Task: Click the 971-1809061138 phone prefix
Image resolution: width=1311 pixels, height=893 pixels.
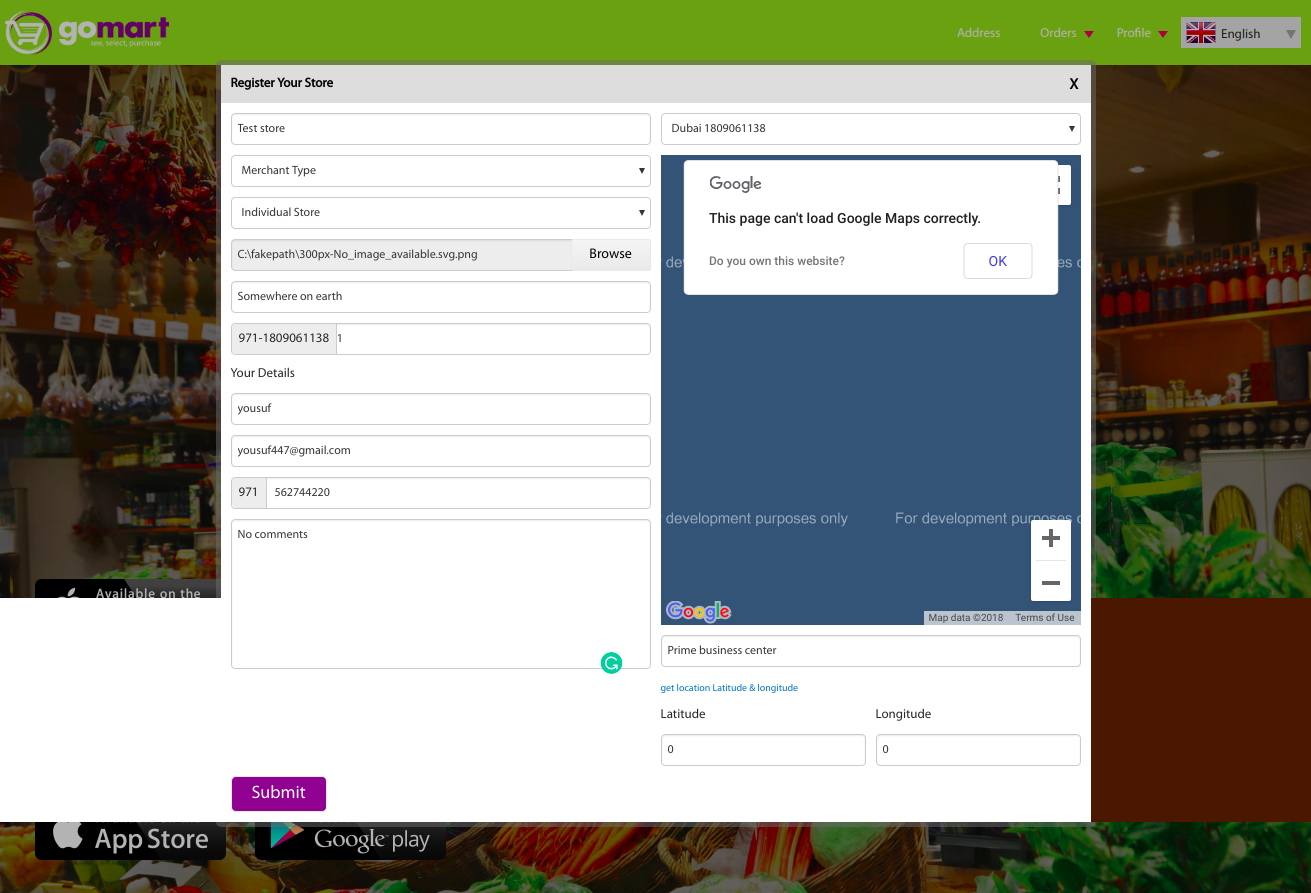Action: (284, 339)
